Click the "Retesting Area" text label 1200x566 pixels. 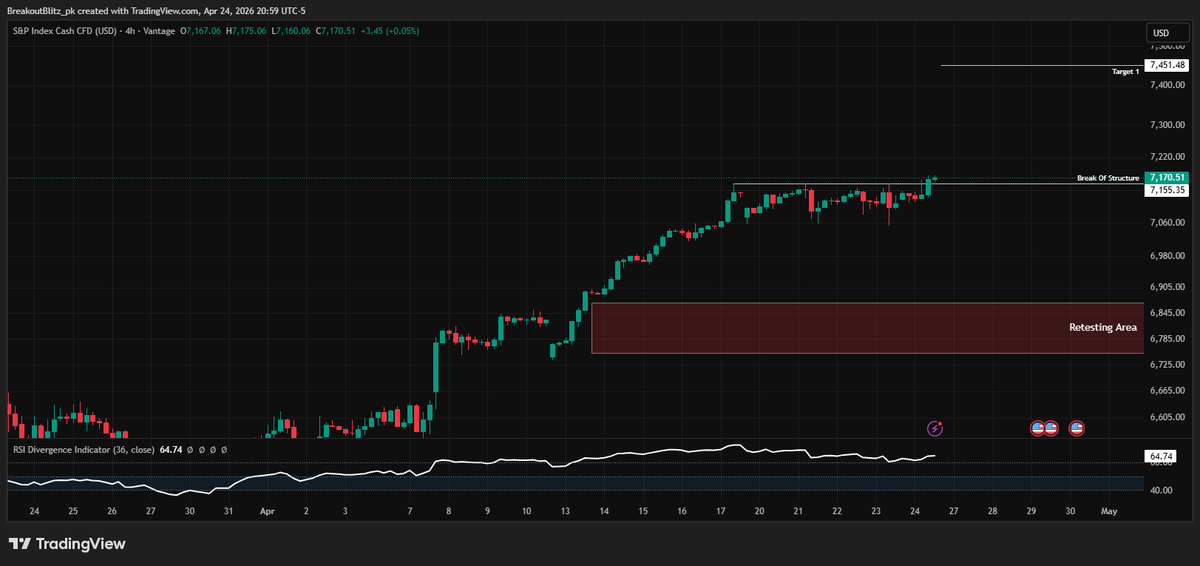(x=1103, y=327)
